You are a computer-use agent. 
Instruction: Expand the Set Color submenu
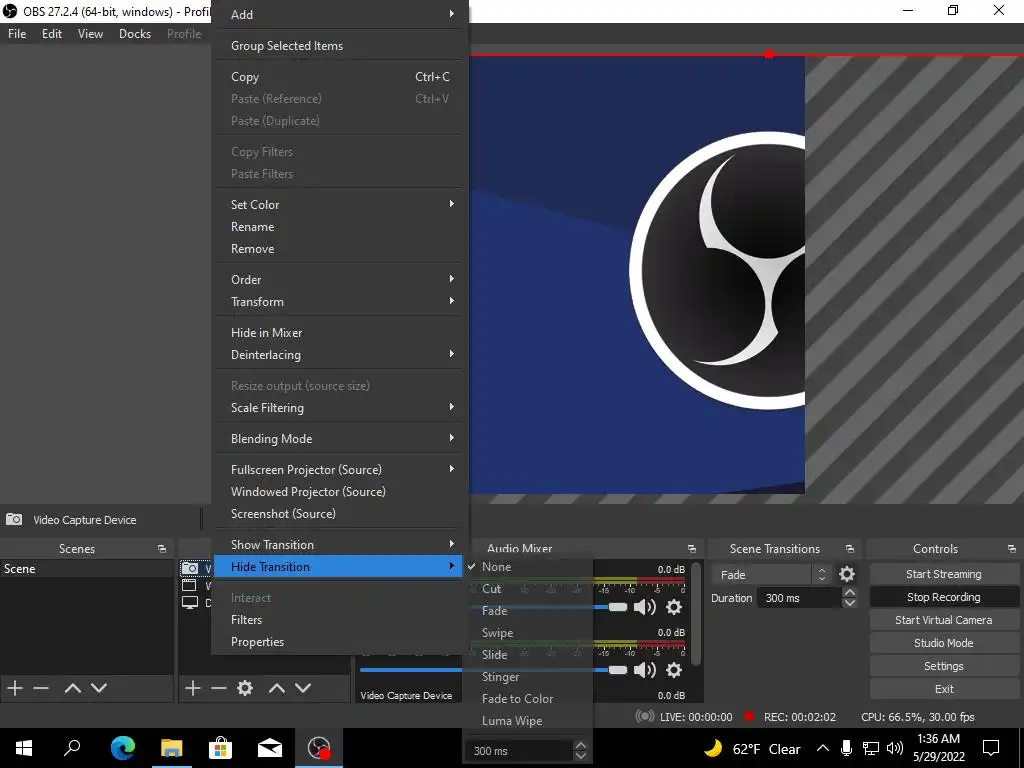tap(340, 204)
